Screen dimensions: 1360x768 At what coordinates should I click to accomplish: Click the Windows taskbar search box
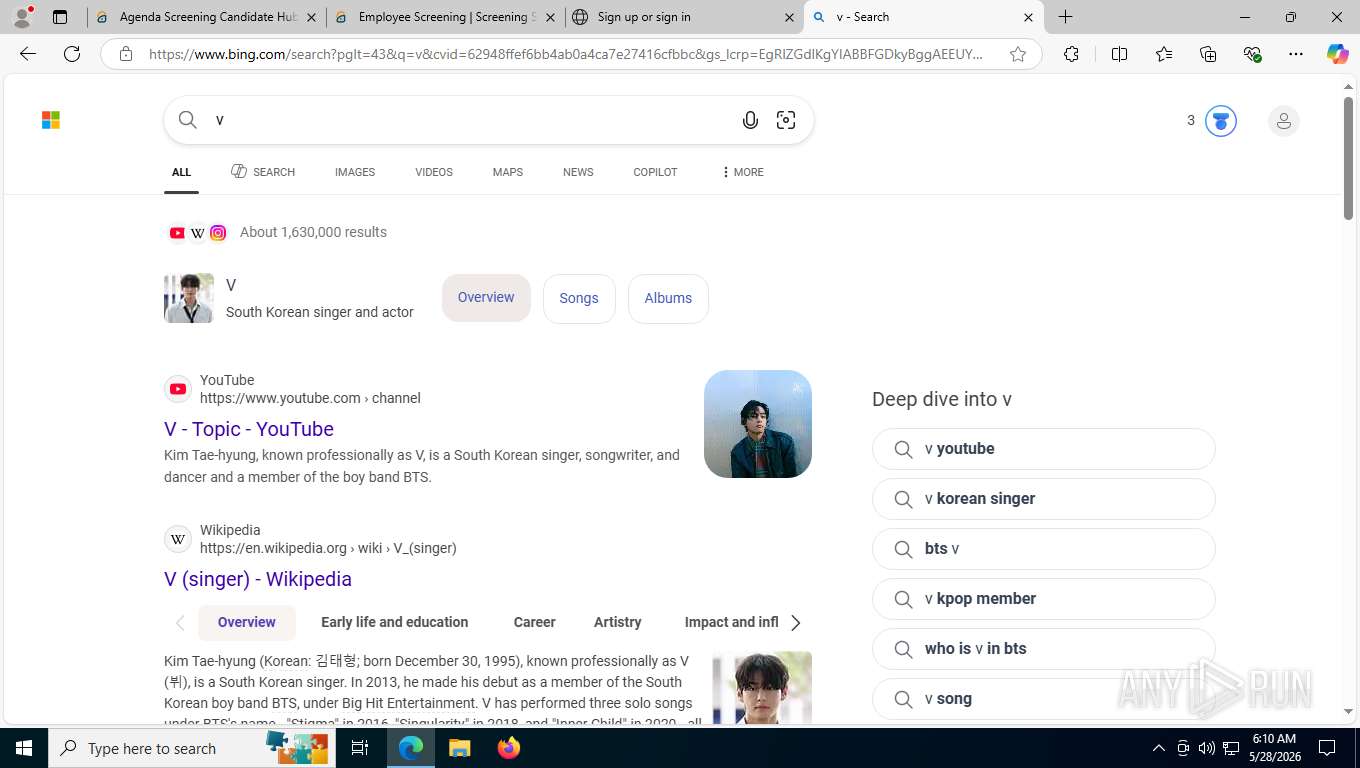click(x=192, y=748)
